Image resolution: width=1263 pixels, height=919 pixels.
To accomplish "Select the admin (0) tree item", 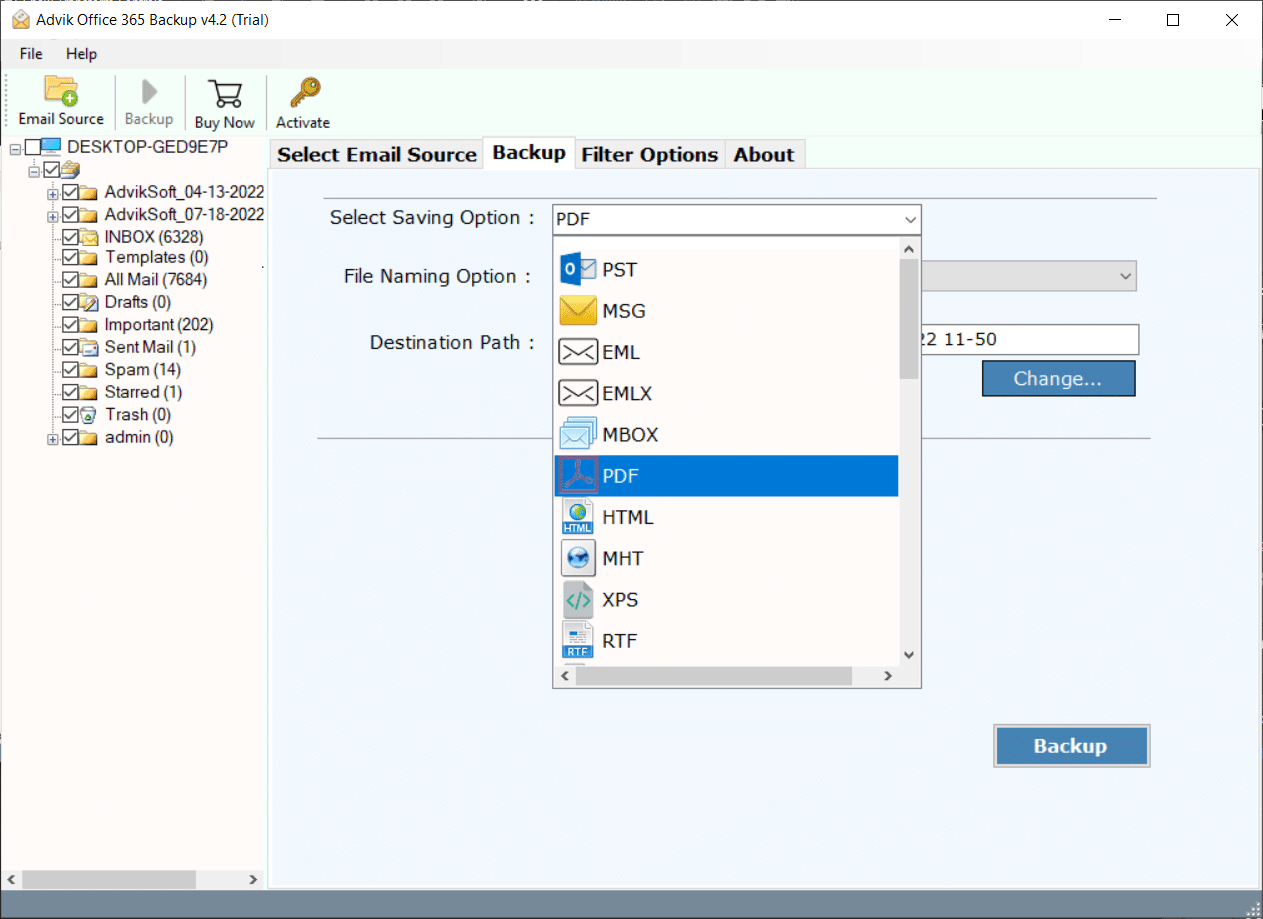I will tap(139, 437).
